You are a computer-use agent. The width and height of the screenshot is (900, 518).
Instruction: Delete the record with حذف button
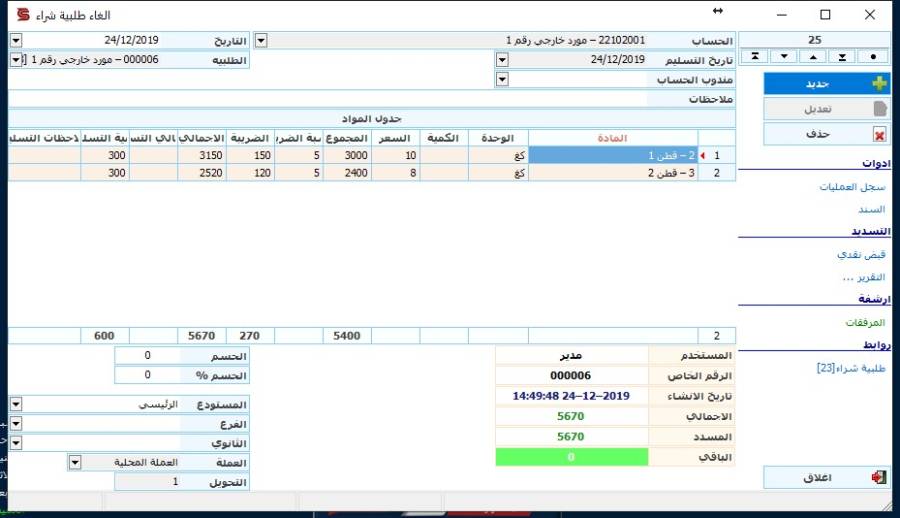tap(826, 134)
